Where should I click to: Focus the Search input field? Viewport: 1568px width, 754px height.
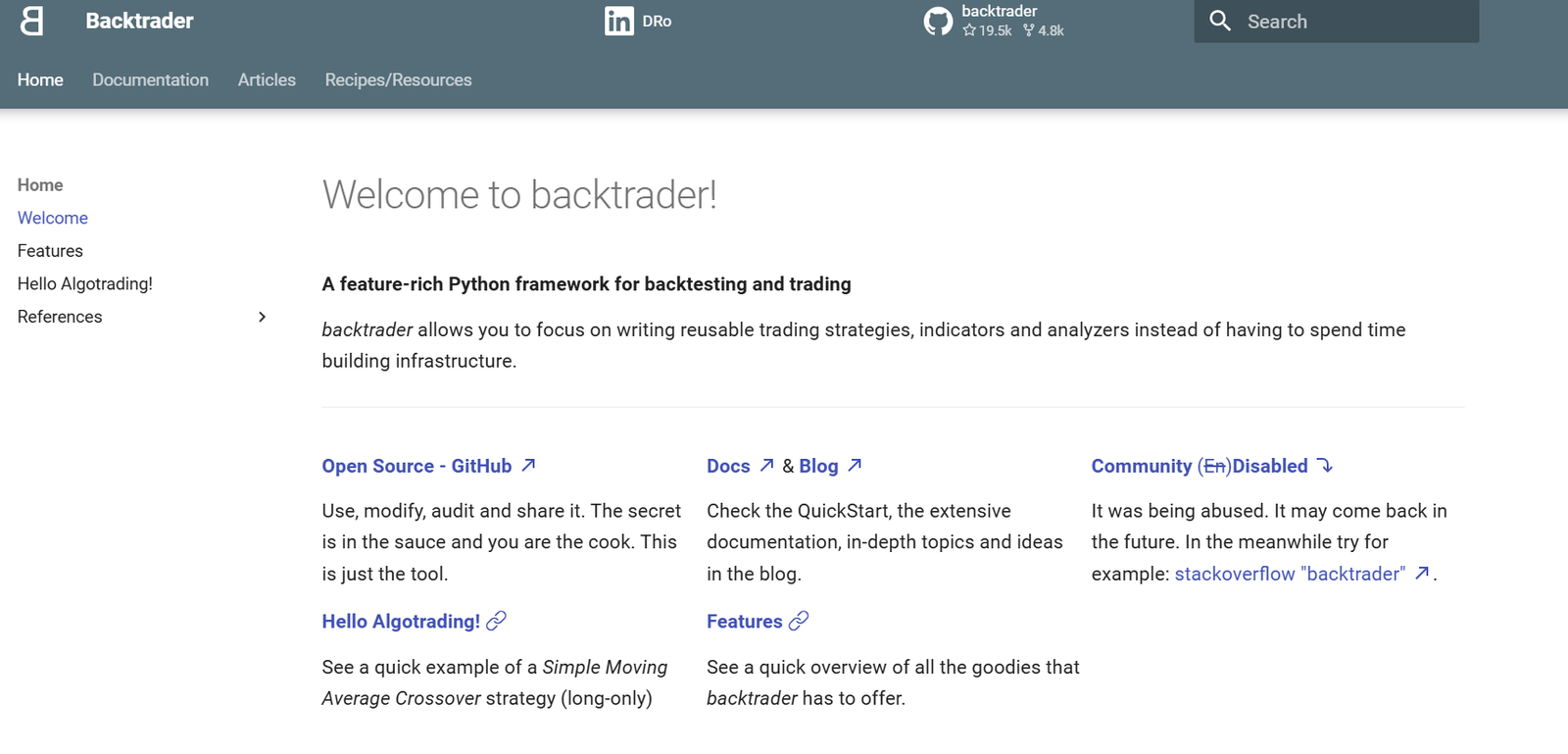click(1352, 22)
